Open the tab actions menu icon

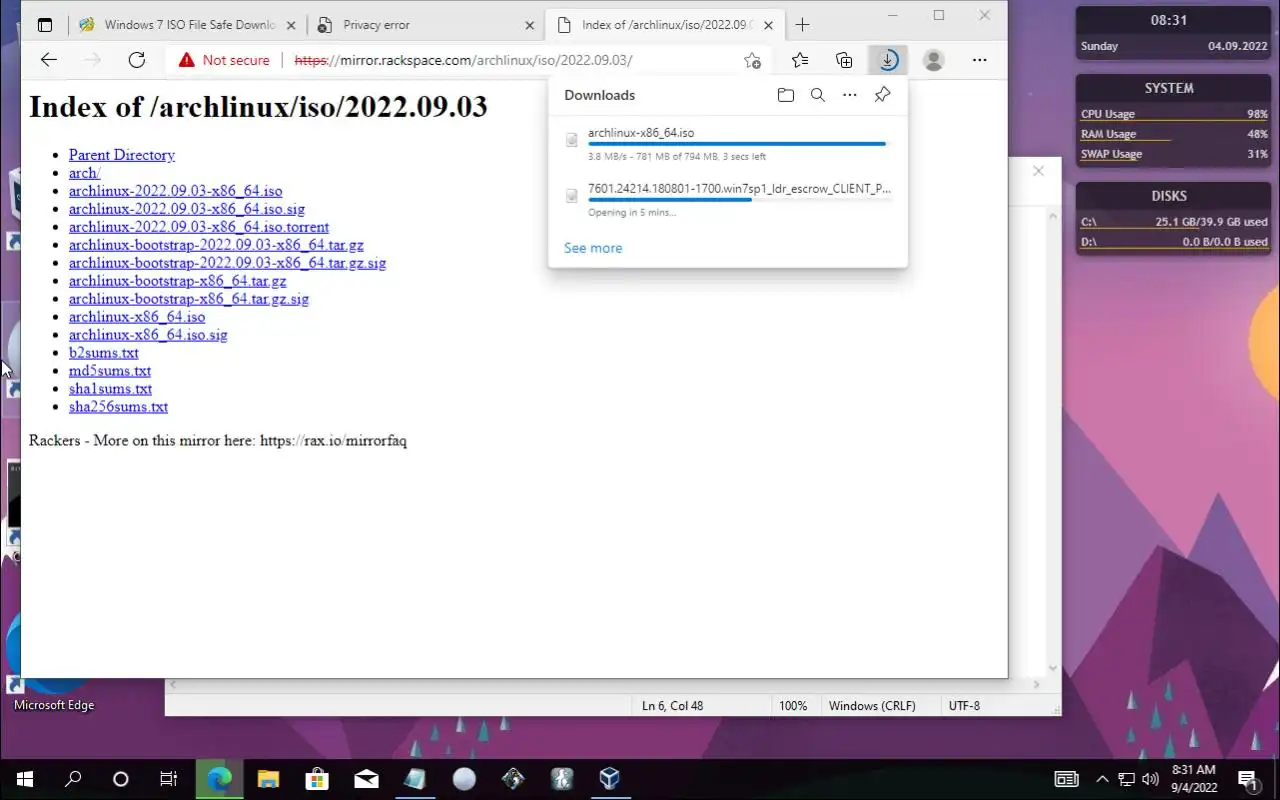click(x=44, y=25)
